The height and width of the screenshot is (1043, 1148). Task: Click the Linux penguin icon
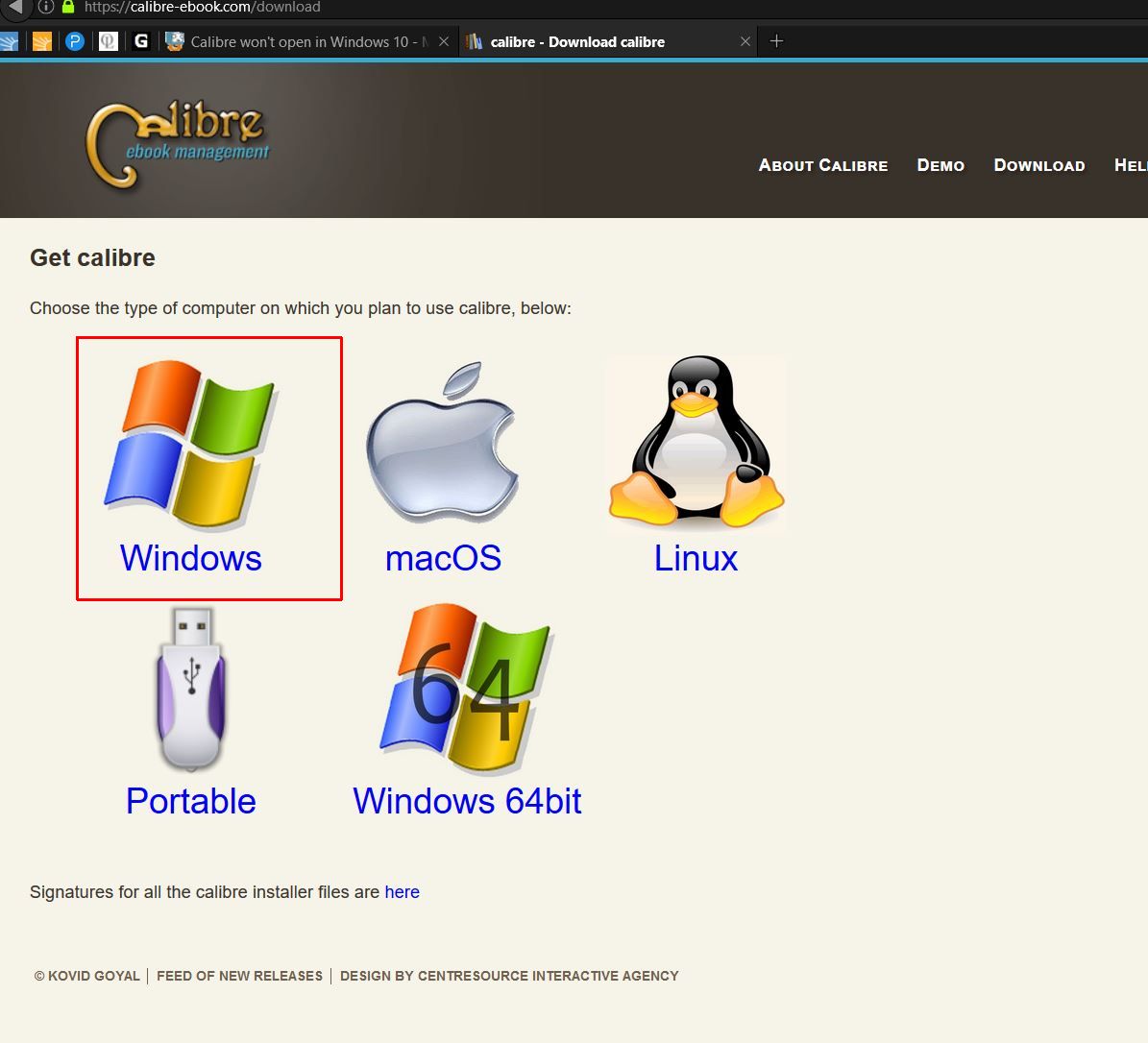click(696, 442)
